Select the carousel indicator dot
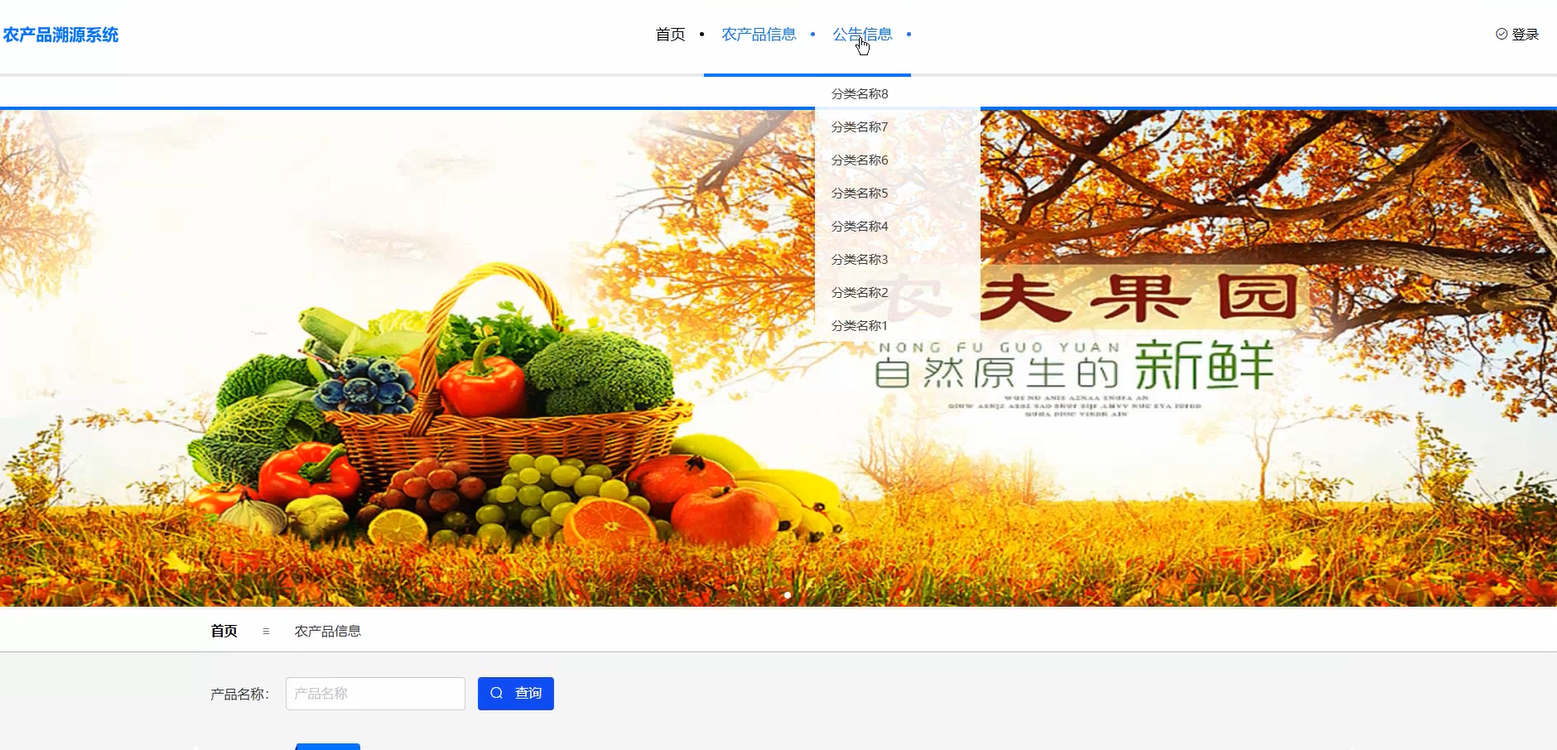 (787, 595)
